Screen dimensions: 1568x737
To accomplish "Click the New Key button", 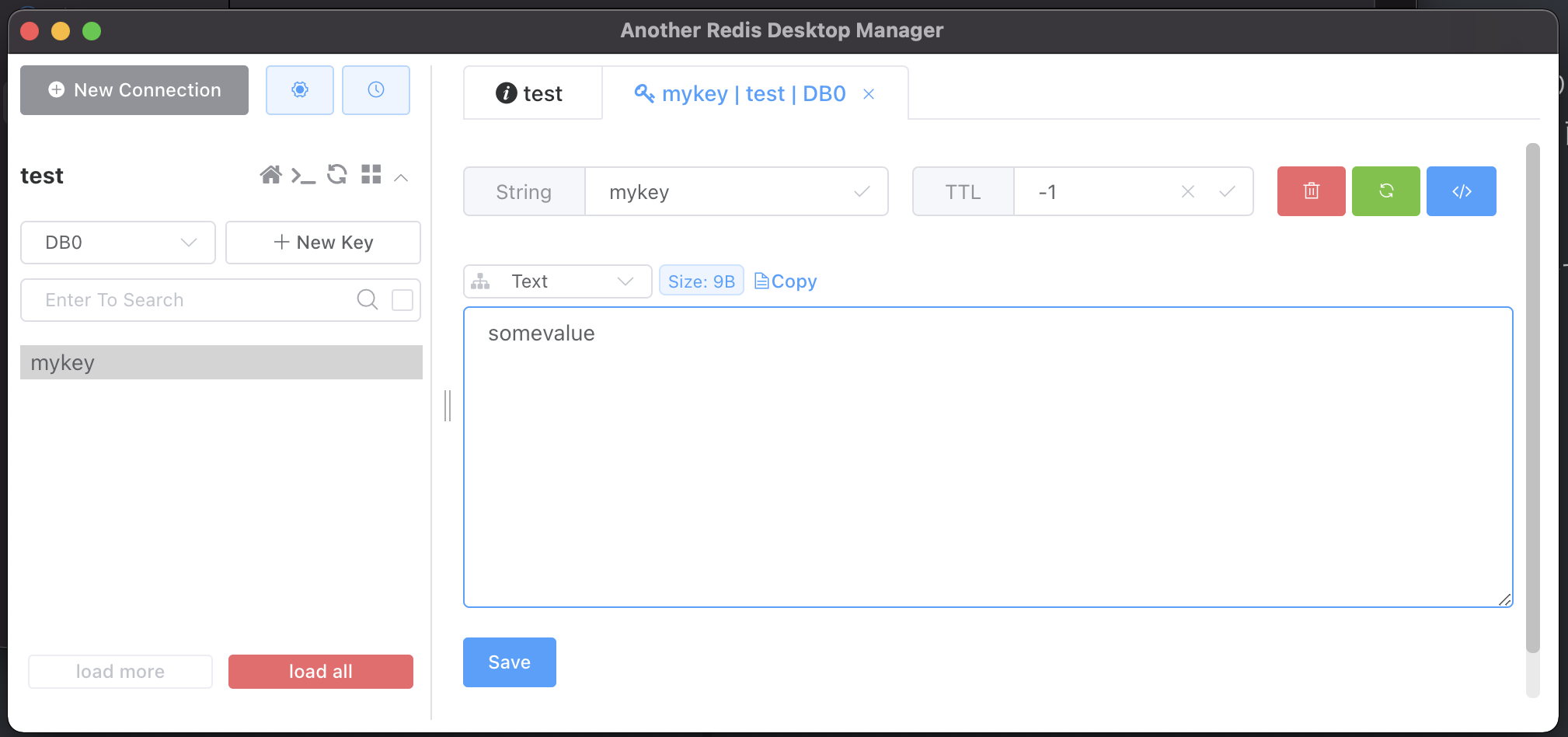I will tap(323, 243).
